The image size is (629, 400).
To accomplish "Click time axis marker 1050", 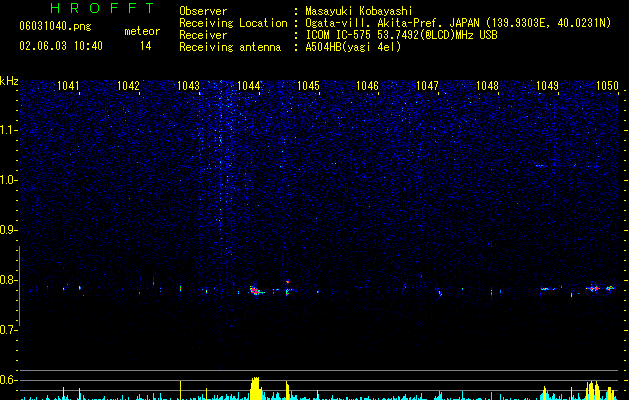I will coord(607,85).
